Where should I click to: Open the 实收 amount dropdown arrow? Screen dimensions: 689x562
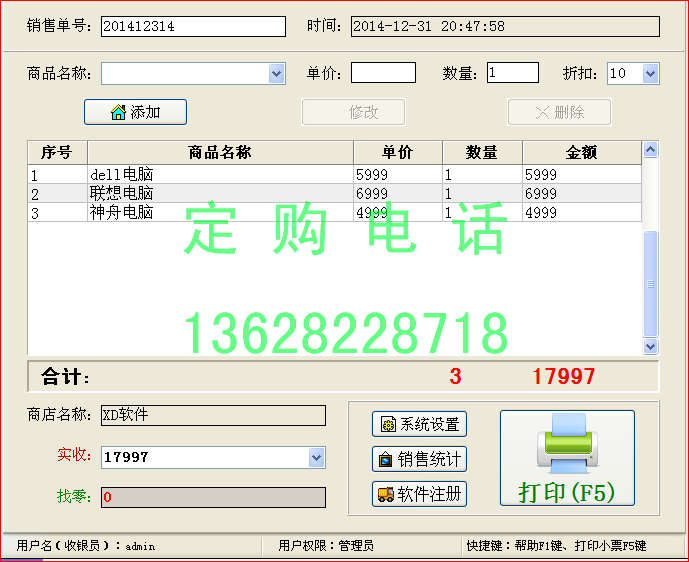[316, 457]
